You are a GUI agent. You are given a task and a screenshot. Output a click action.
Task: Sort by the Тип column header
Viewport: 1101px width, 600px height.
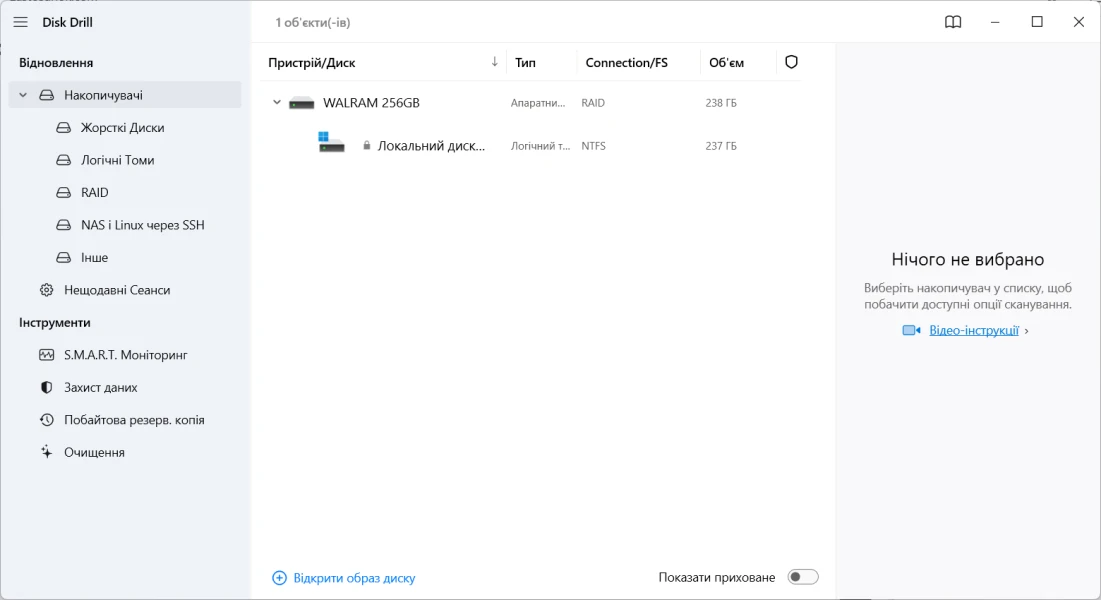(x=525, y=63)
